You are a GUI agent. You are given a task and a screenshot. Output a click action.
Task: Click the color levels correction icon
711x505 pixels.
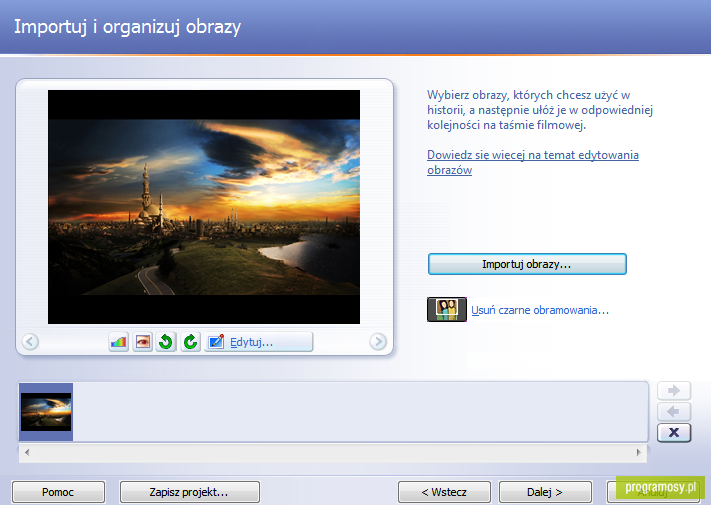click(119, 342)
